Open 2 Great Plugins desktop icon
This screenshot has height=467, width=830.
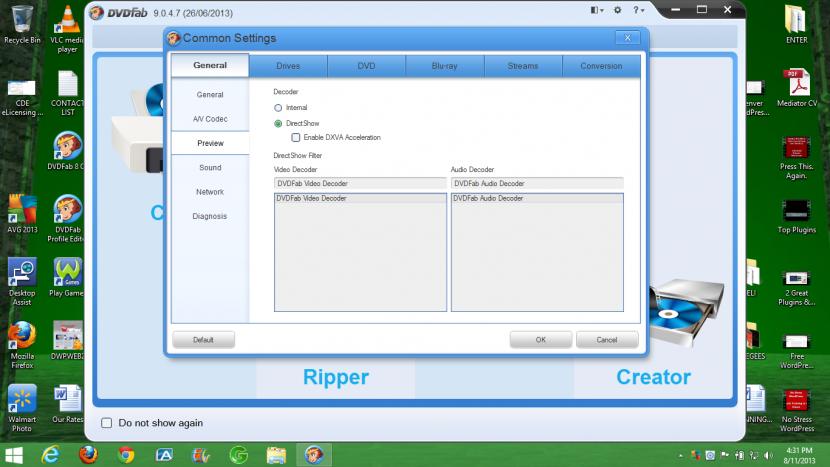(x=797, y=288)
